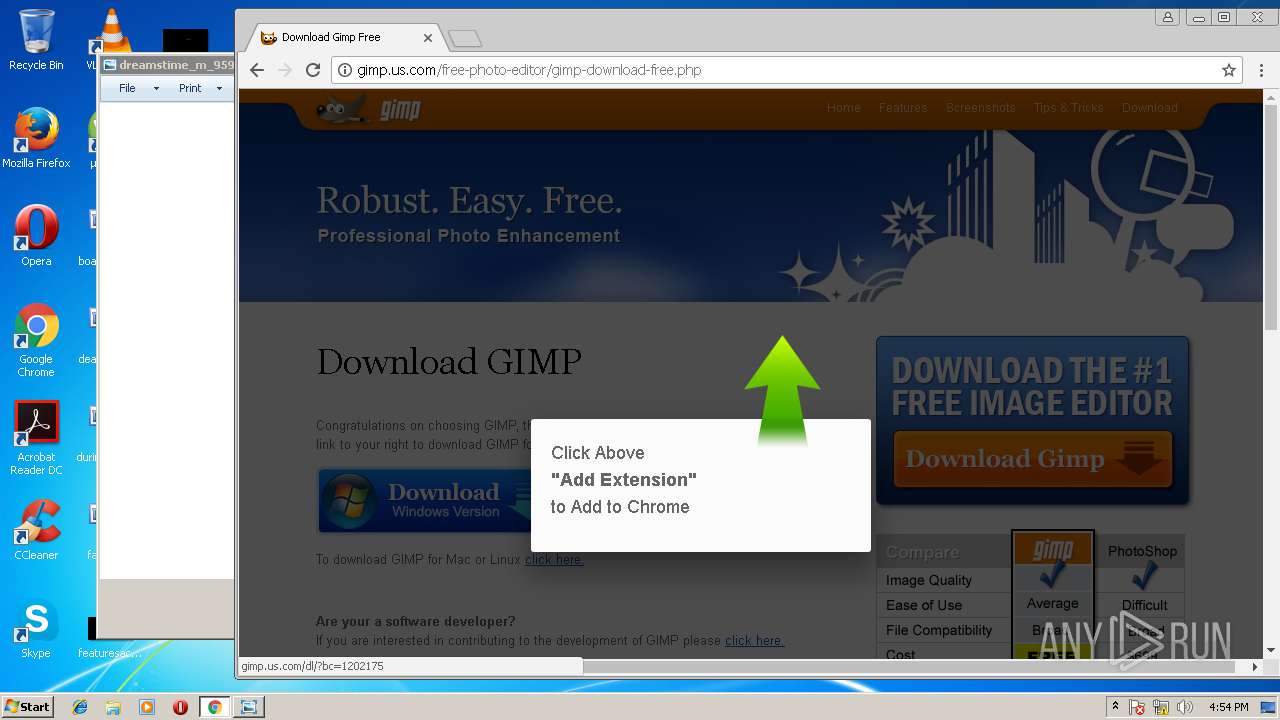Click the orange Download Gimp button
1280x720 pixels.
click(x=1033, y=460)
